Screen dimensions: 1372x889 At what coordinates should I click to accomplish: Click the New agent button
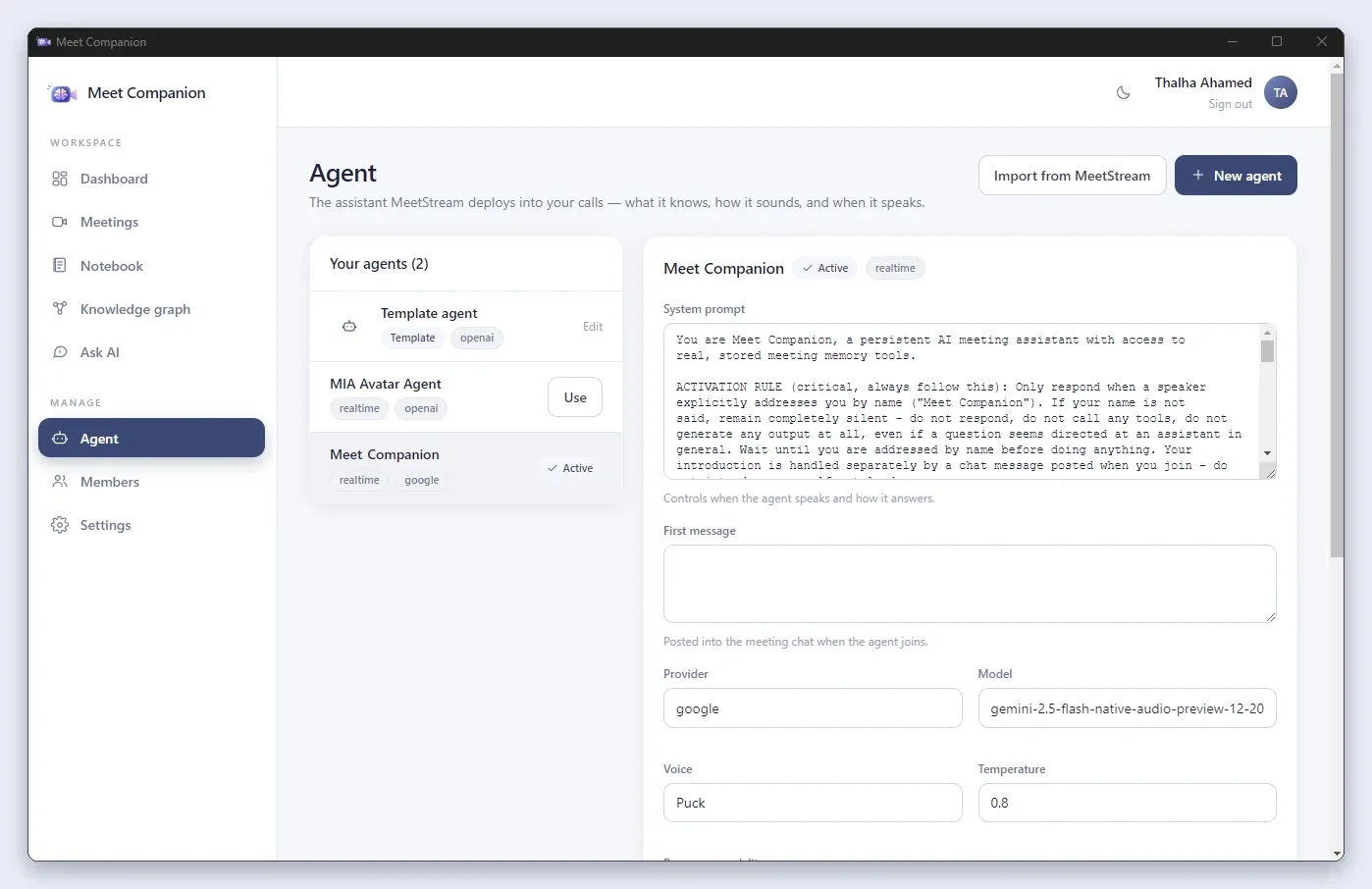[1236, 175]
